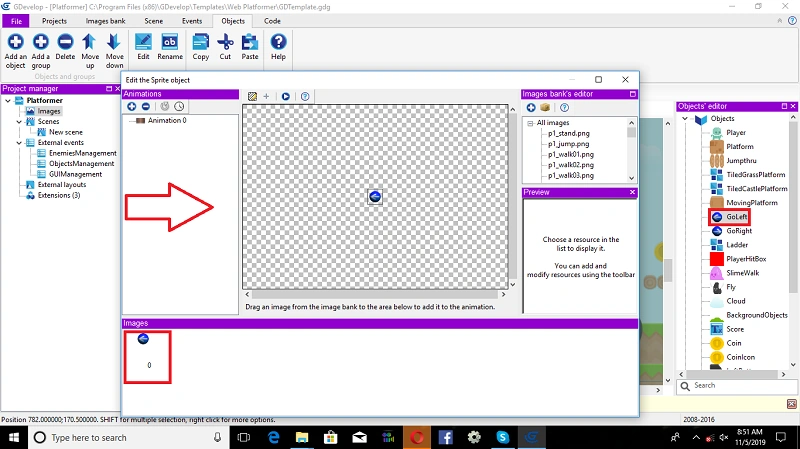Open File Explorer from taskbar
The image size is (800, 449).
click(x=302, y=437)
